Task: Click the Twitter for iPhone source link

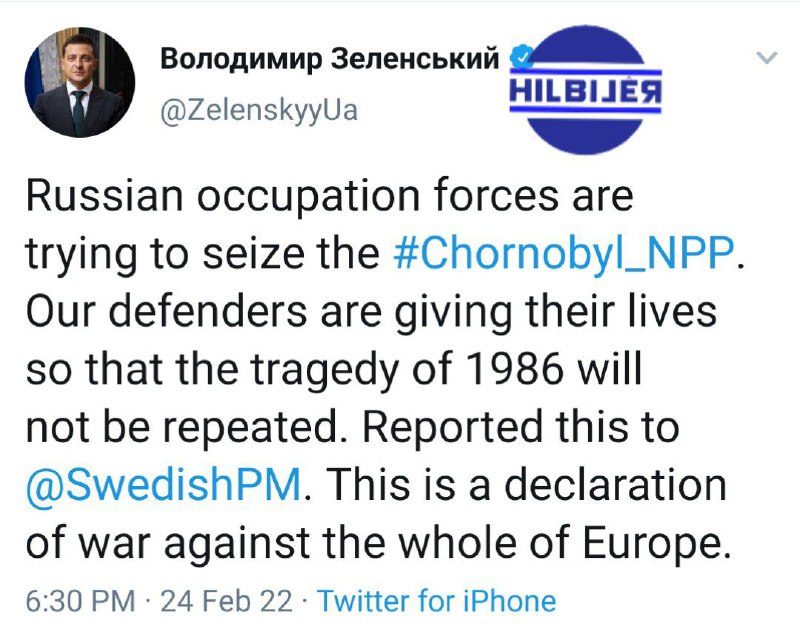Action: (436, 600)
